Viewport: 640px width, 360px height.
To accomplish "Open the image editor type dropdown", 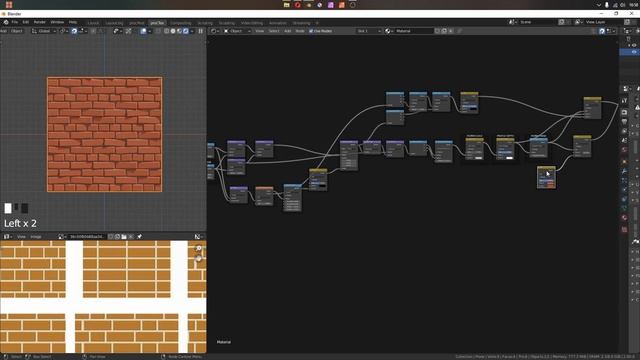I will [7, 237].
